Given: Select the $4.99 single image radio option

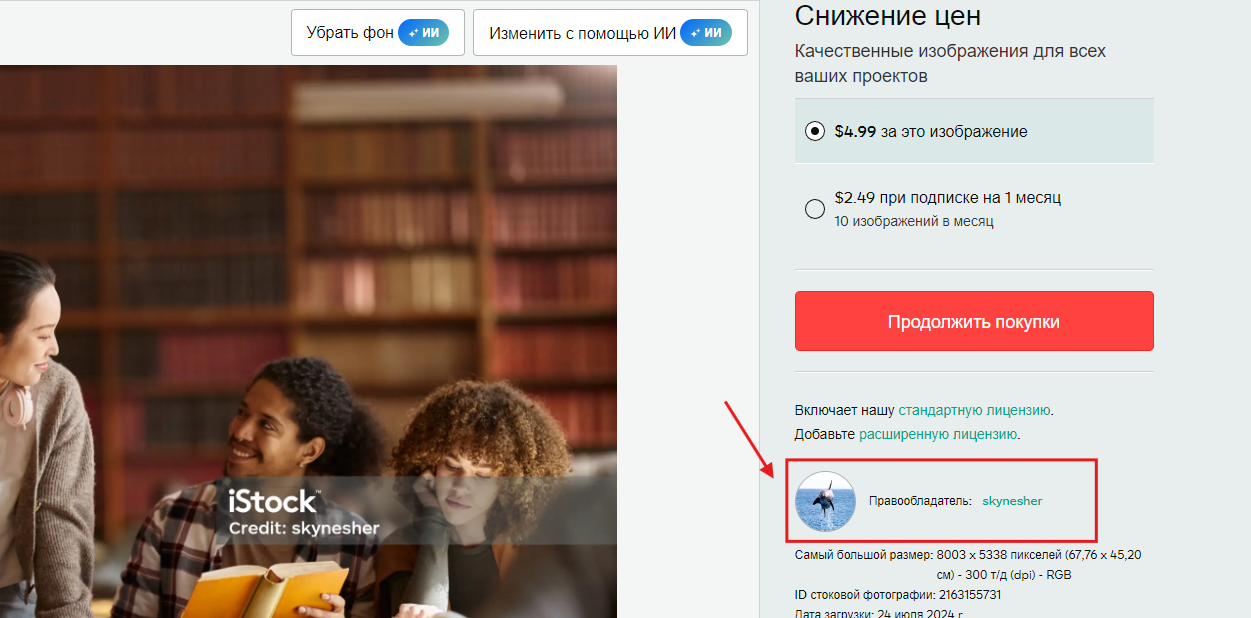Looking at the screenshot, I should (x=815, y=131).
